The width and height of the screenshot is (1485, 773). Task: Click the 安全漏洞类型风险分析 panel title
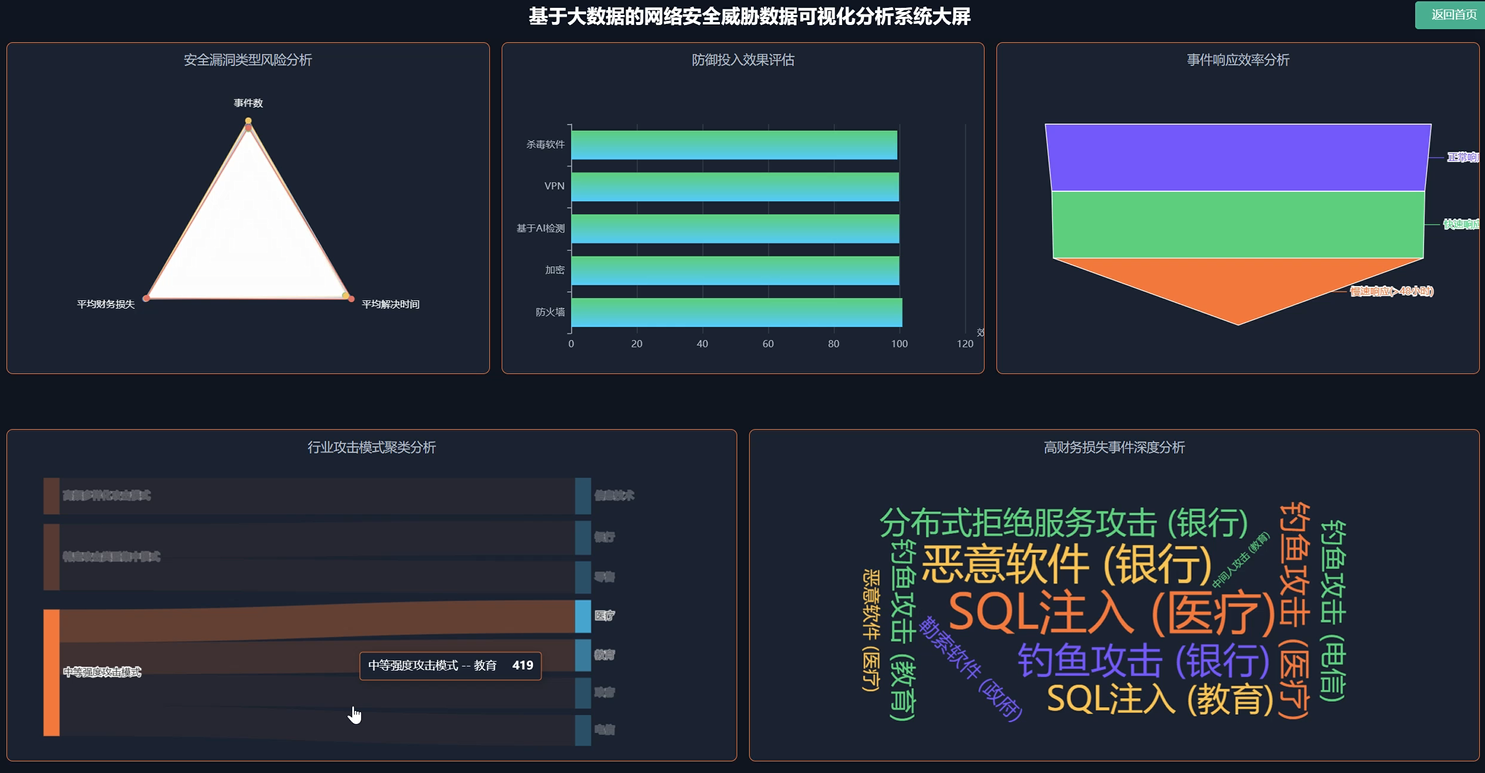[248, 60]
